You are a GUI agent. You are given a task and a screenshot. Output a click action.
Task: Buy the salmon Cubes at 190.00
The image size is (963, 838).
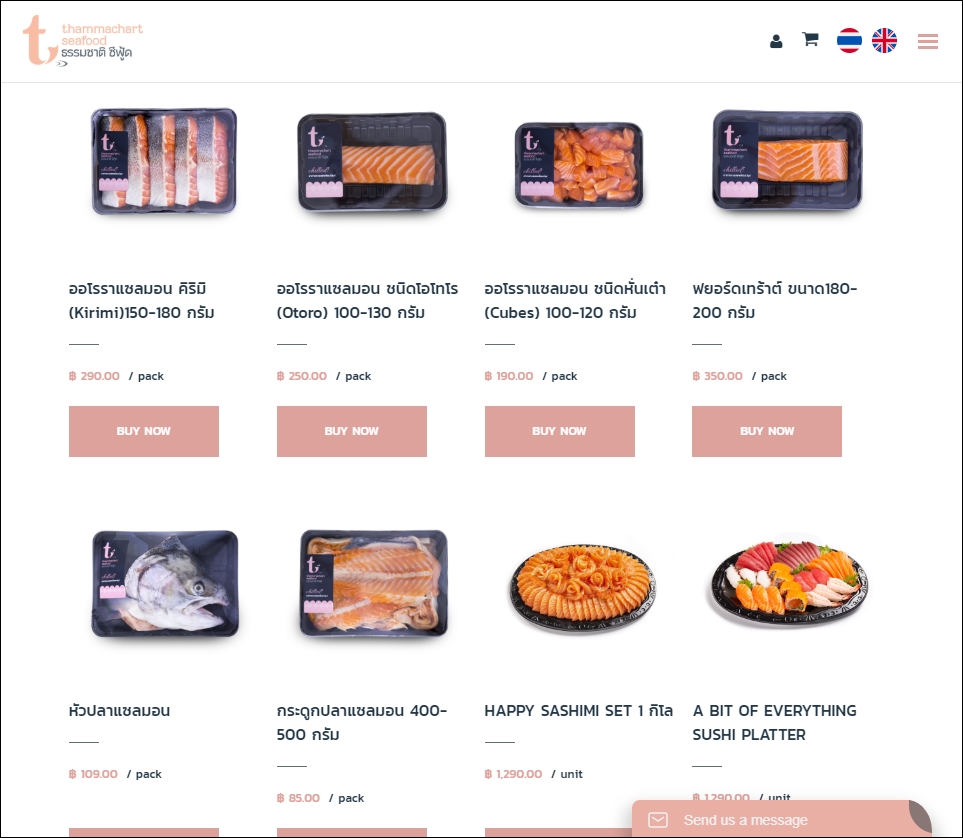[559, 431]
